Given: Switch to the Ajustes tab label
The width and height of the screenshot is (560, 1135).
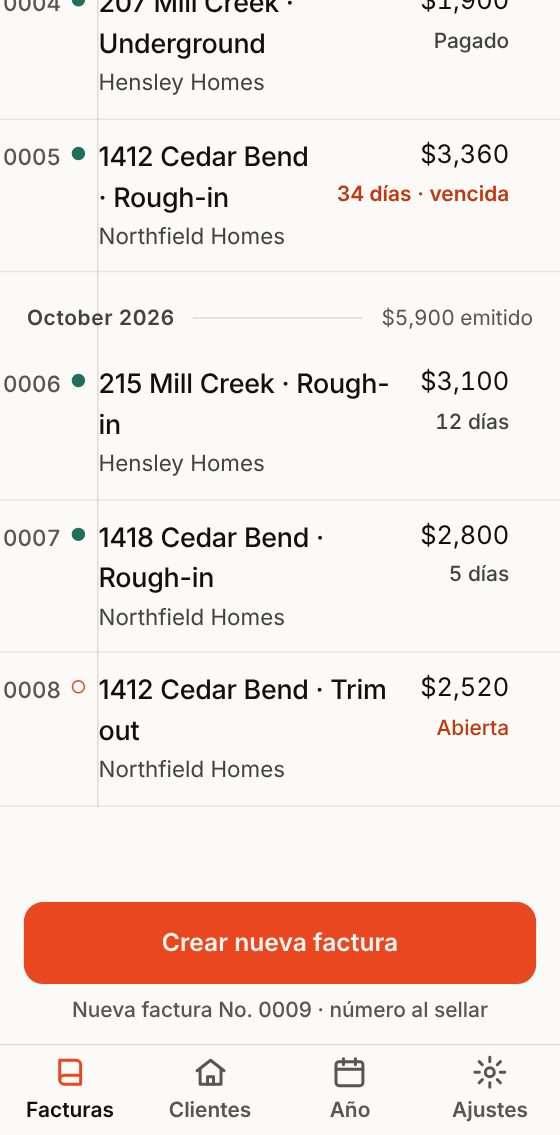Looking at the screenshot, I should [490, 1110].
